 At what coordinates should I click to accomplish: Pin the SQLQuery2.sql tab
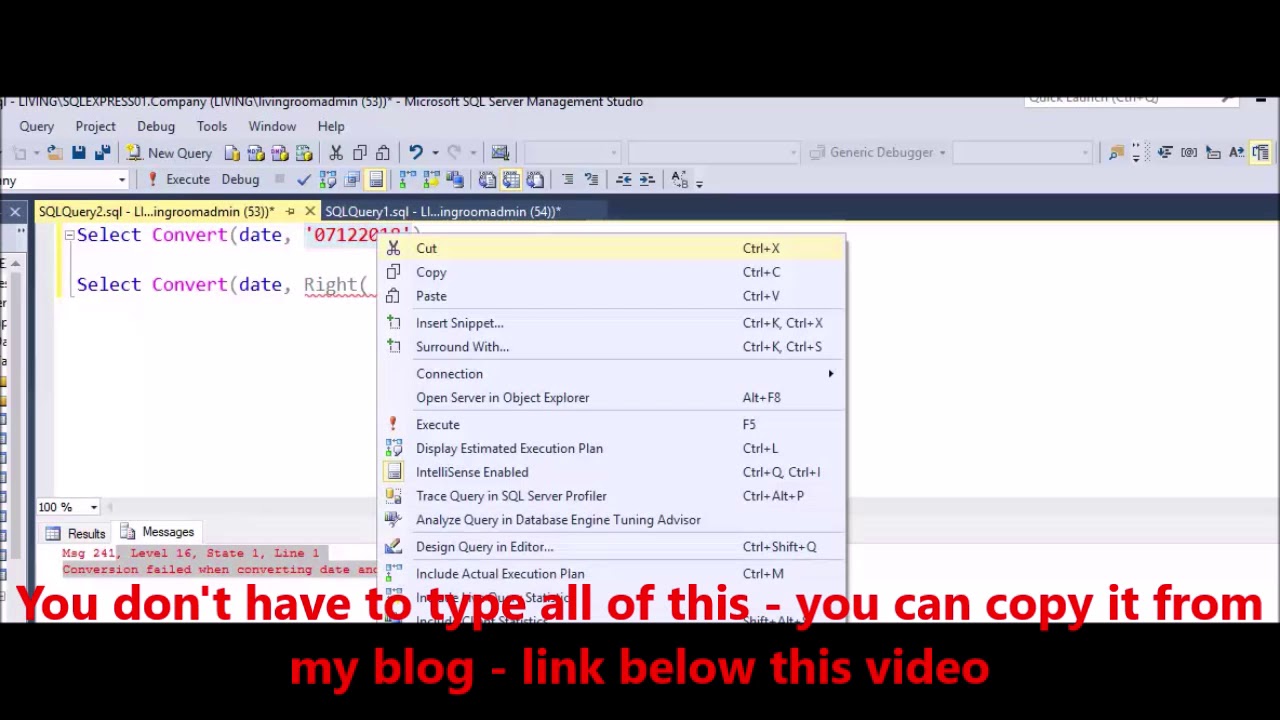[290, 212]
